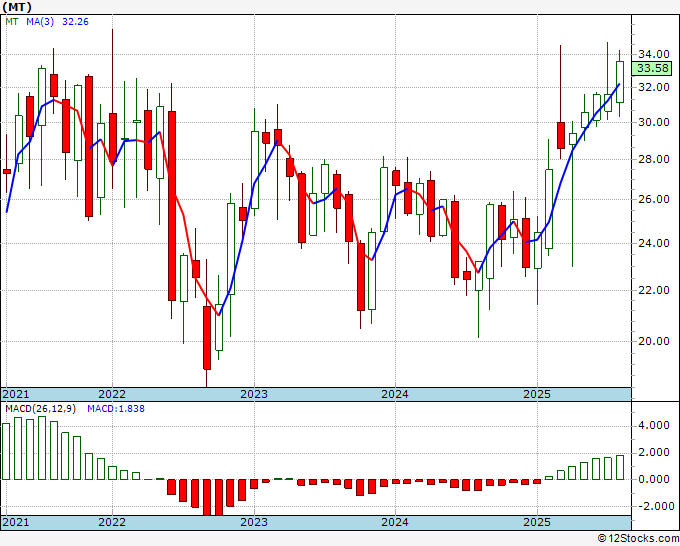
Task: Click the MA(3) indicator label
Action: pyautogui.click(x=40, y=22)
